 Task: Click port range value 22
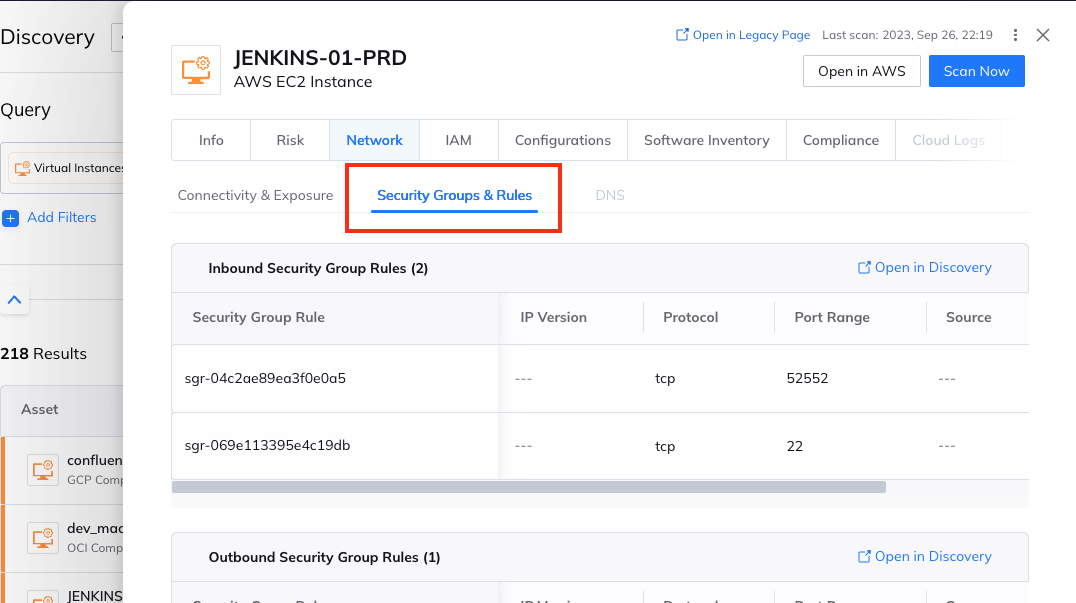795,446
